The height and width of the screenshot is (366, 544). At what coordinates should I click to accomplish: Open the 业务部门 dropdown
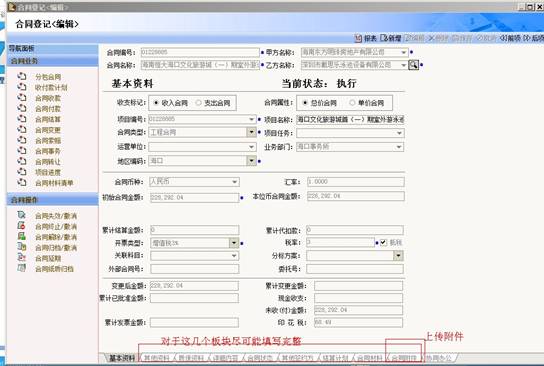[399, 147]
